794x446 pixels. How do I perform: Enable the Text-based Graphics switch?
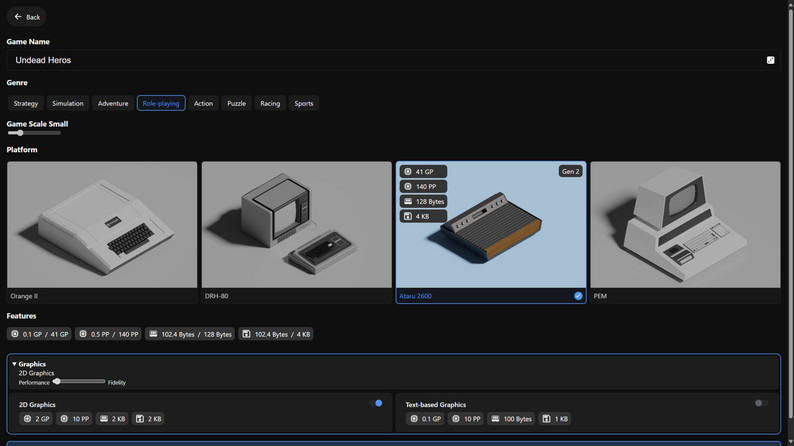[x=761, y=403]
